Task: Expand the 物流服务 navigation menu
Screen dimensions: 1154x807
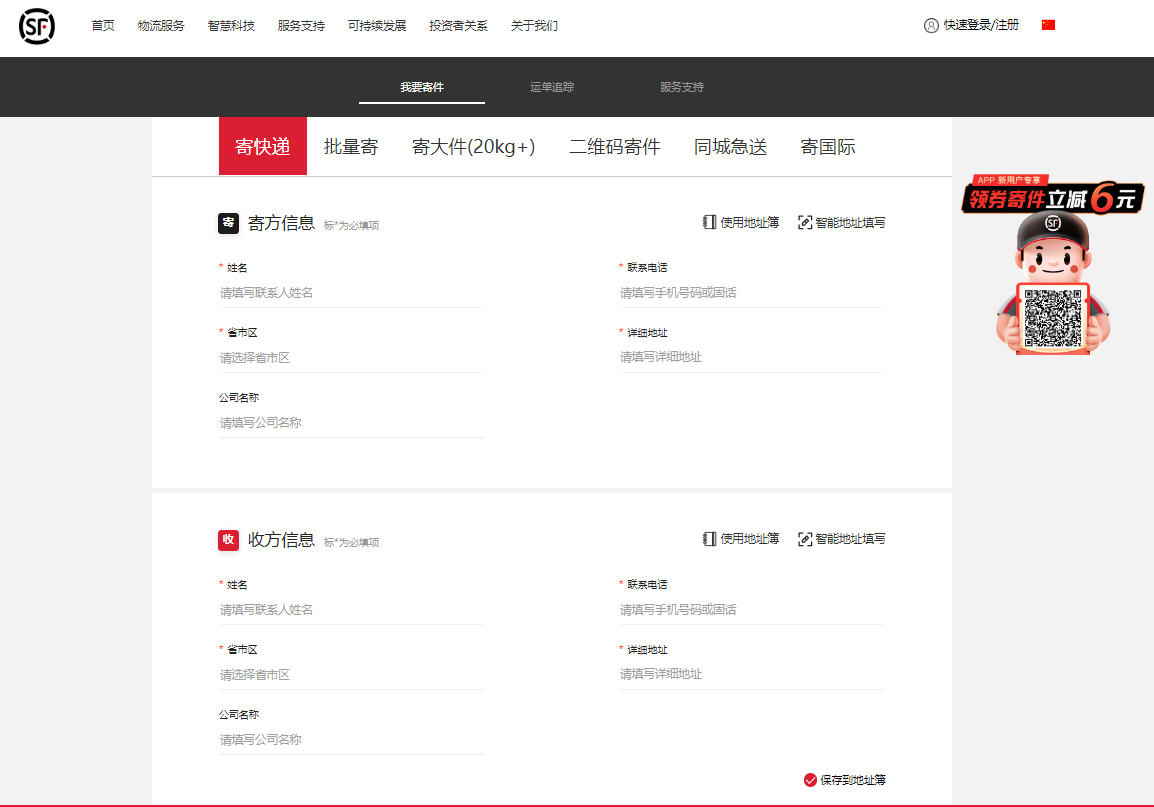Action: [161, 26]
